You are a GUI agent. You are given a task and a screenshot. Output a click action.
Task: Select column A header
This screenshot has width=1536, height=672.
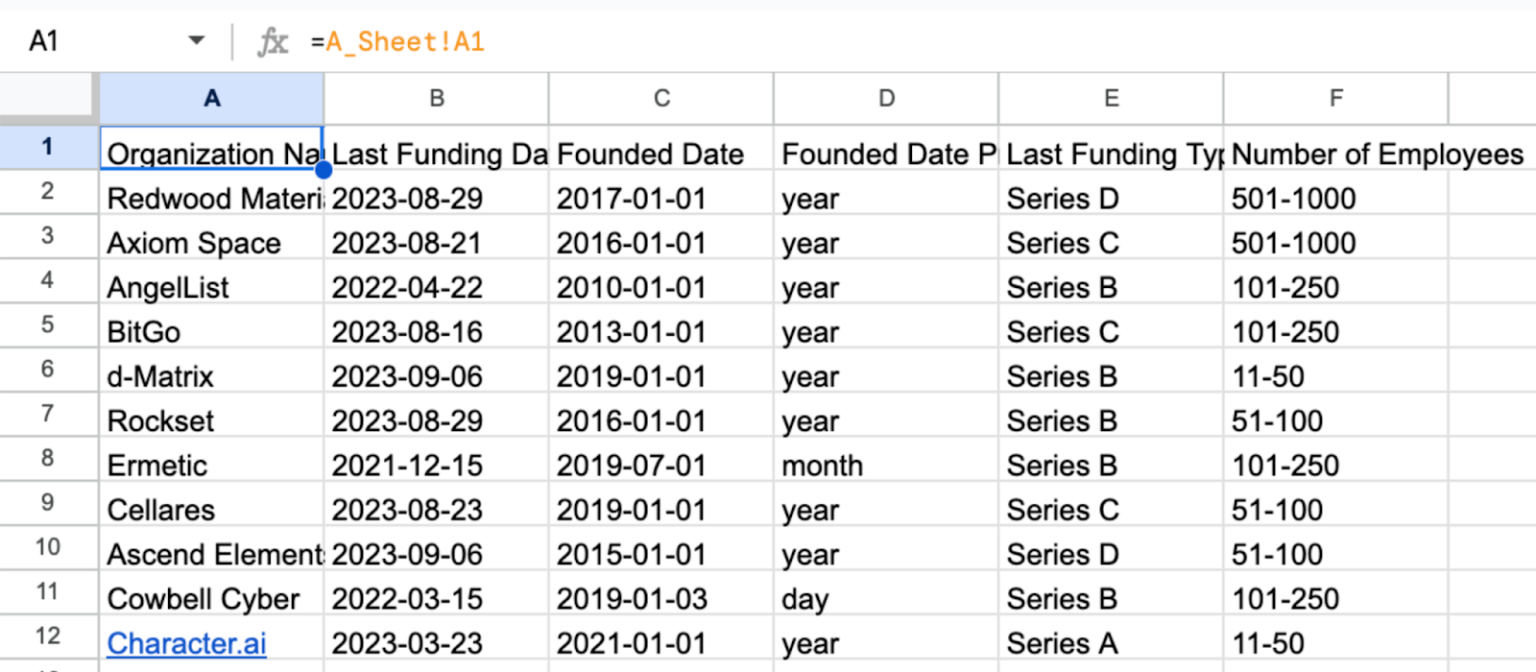pyautogui.click(x=211, y=98)
